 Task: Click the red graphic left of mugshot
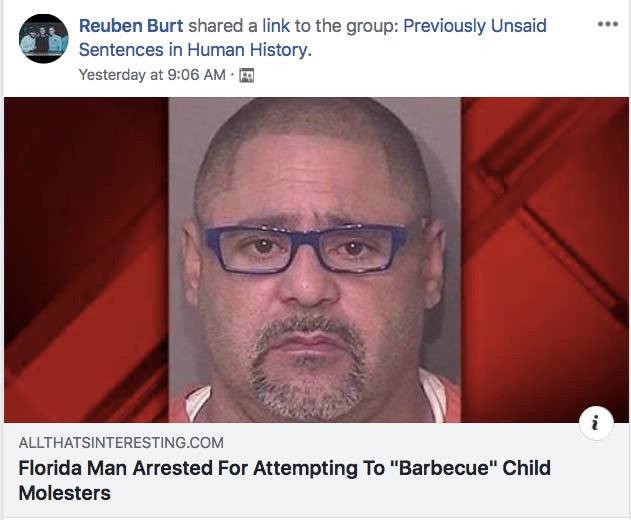click(86, 260)
